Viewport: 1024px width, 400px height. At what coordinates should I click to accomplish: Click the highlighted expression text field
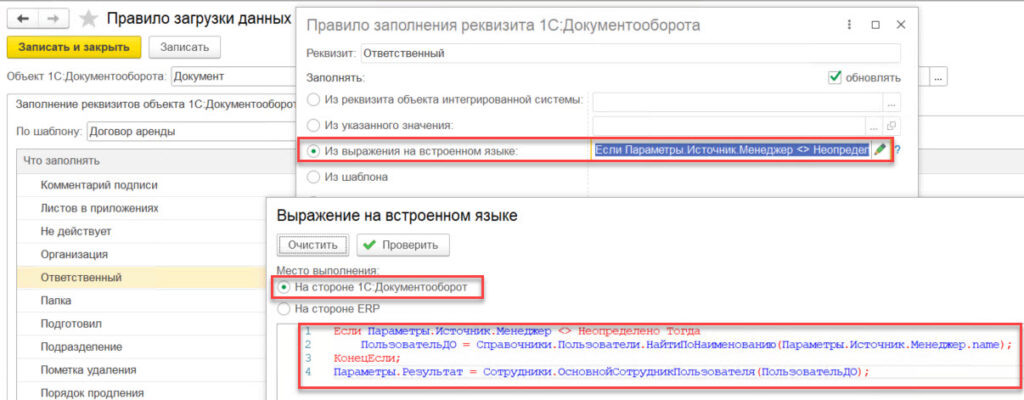click(732, 150)
